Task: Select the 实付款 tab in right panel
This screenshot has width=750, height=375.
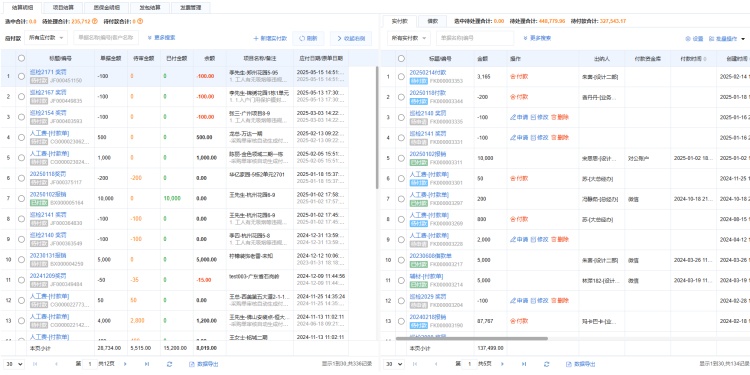Action: [x=399, y=21]
